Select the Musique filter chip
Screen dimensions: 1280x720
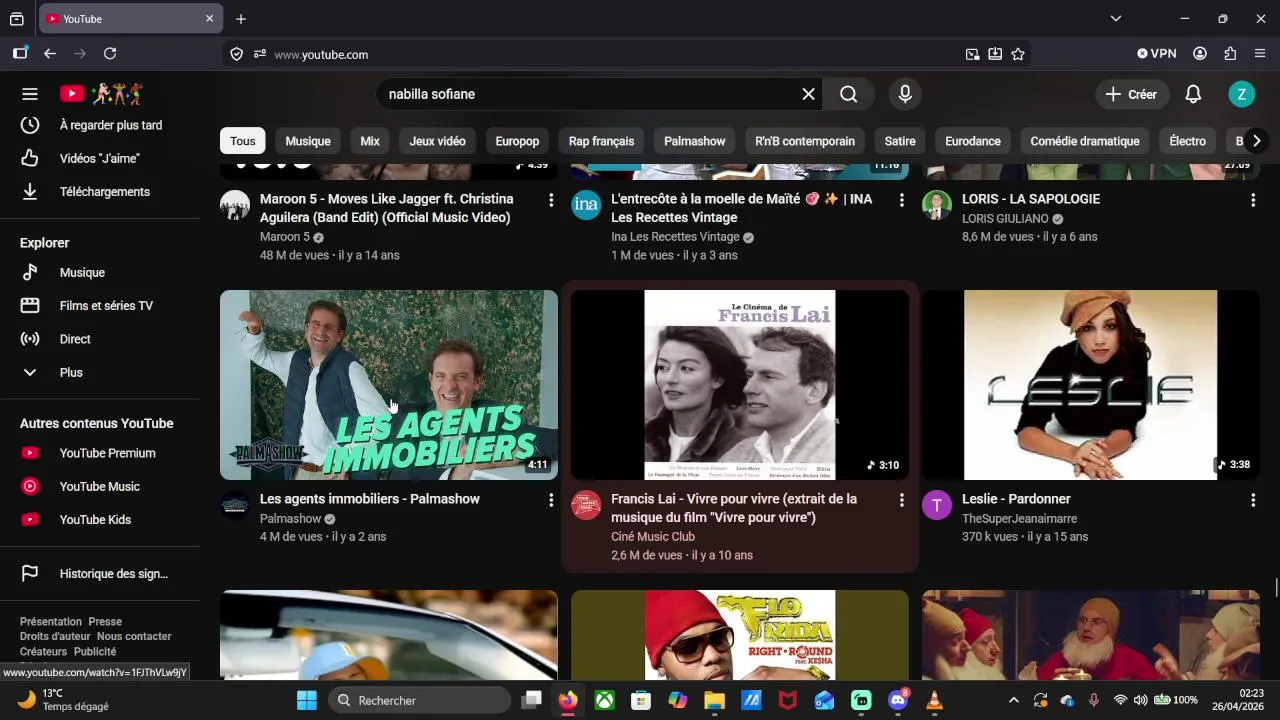(308, 141)
